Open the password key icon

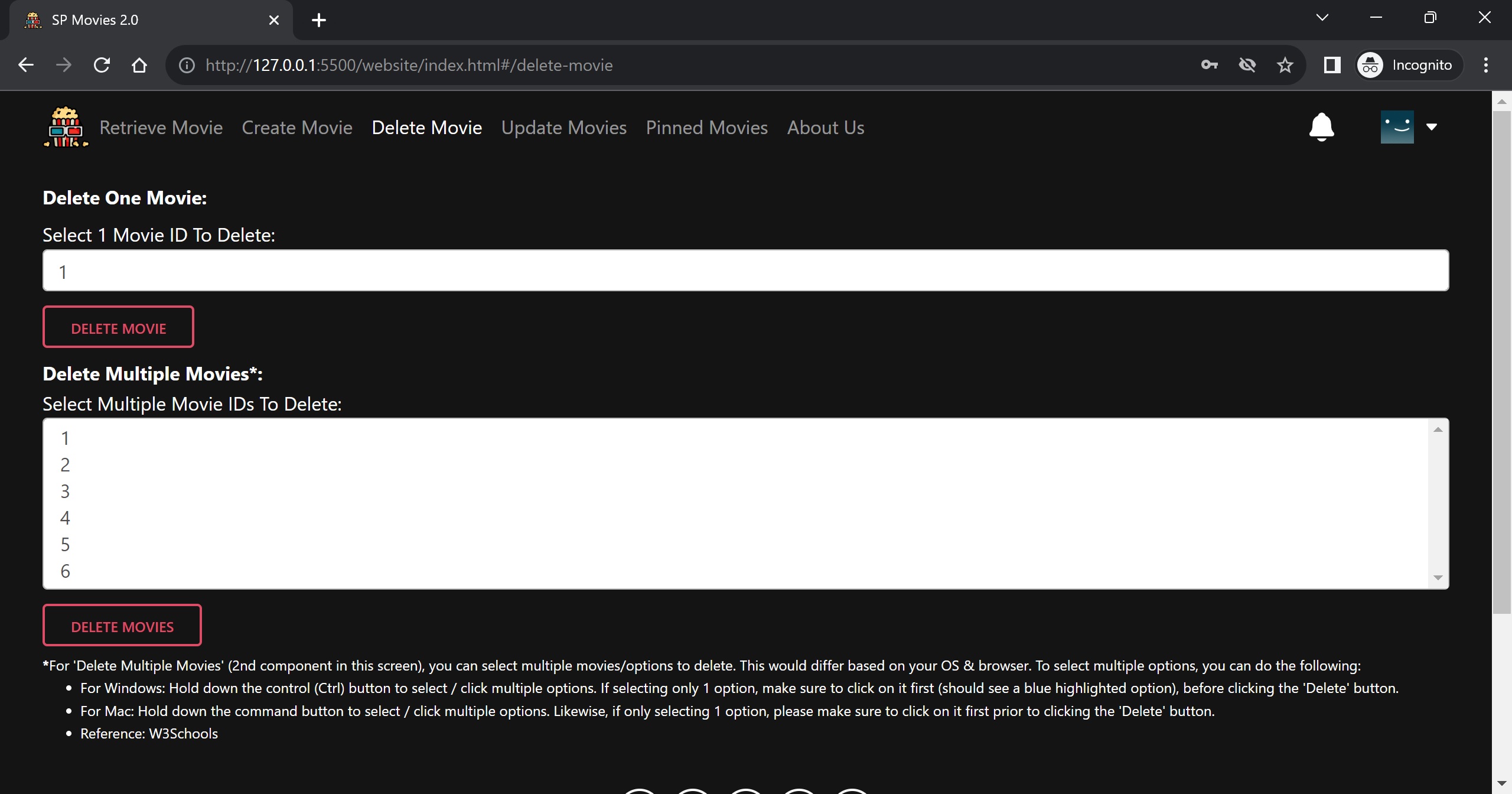coord(1209,65)
